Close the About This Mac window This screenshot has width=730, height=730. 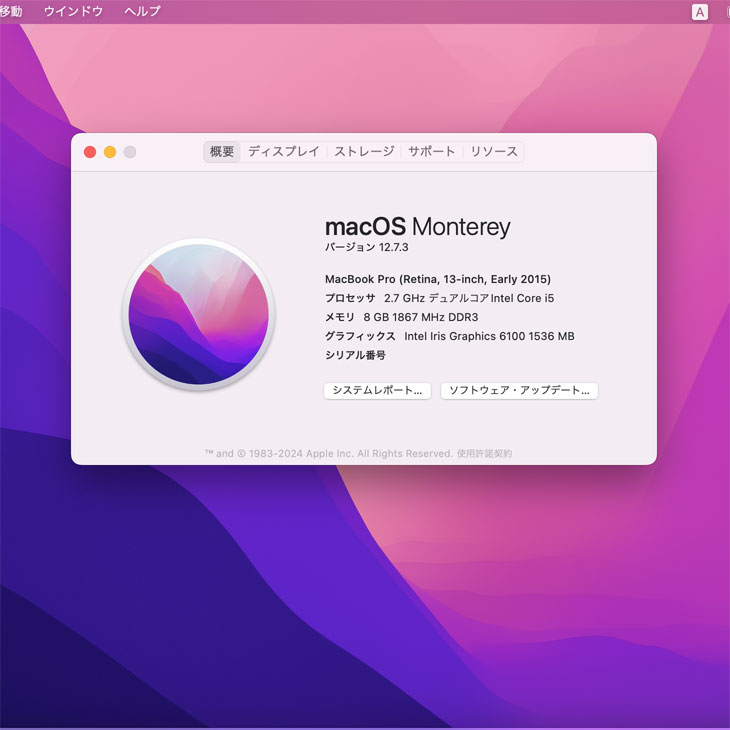[x=90, y=152]
